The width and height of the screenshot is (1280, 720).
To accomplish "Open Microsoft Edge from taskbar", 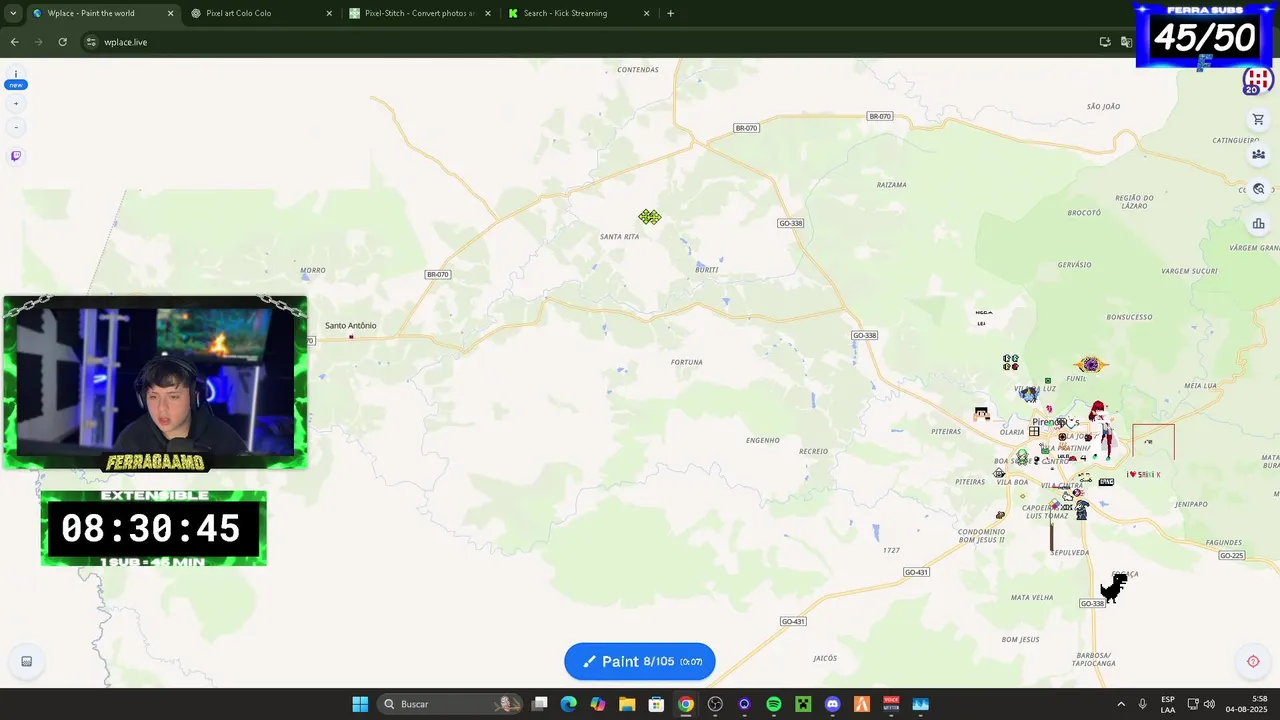I will click(x=569, y=704).
